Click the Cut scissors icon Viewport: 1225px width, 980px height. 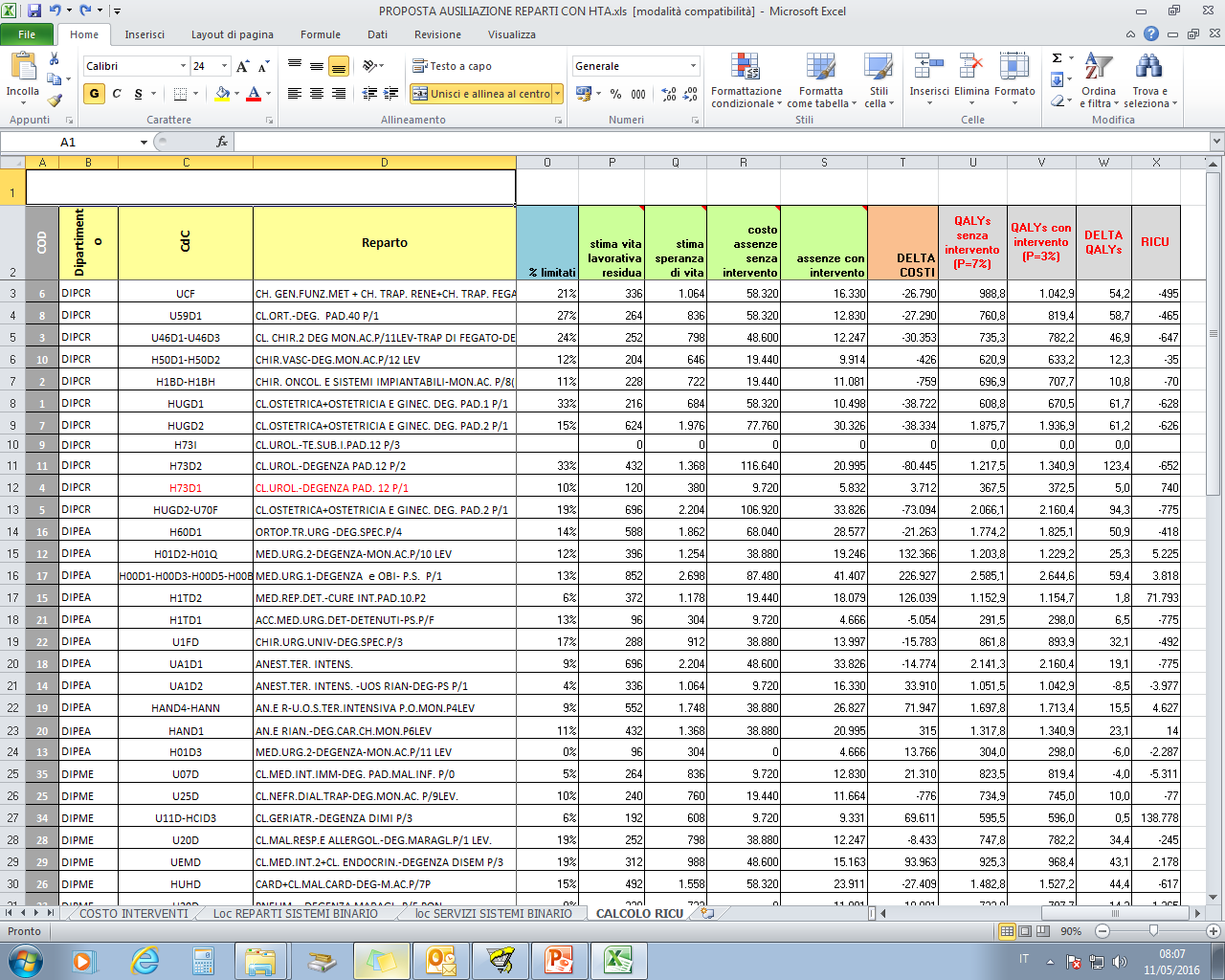coord(55,59)
